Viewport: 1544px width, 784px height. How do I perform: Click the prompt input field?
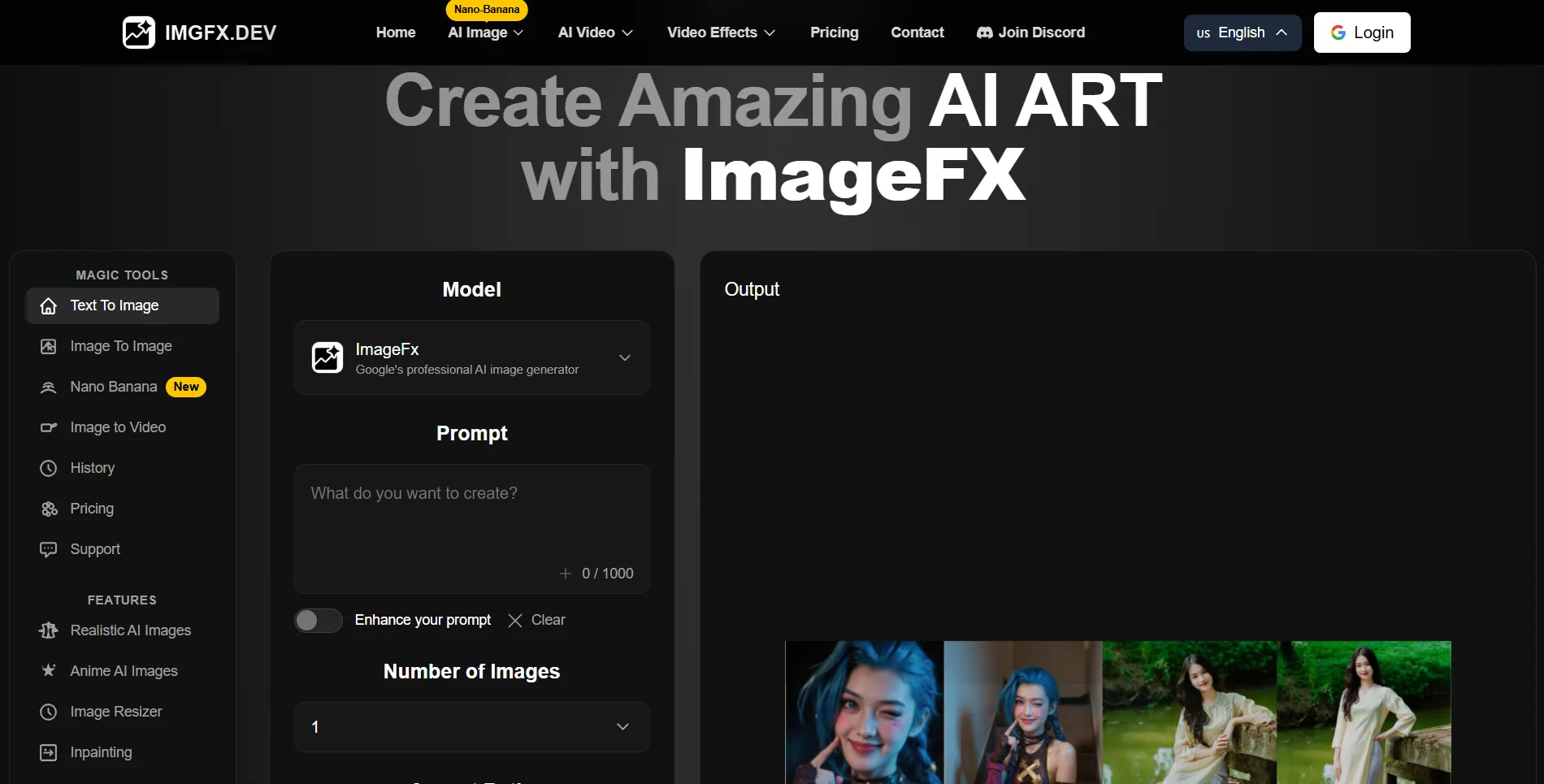471,520
